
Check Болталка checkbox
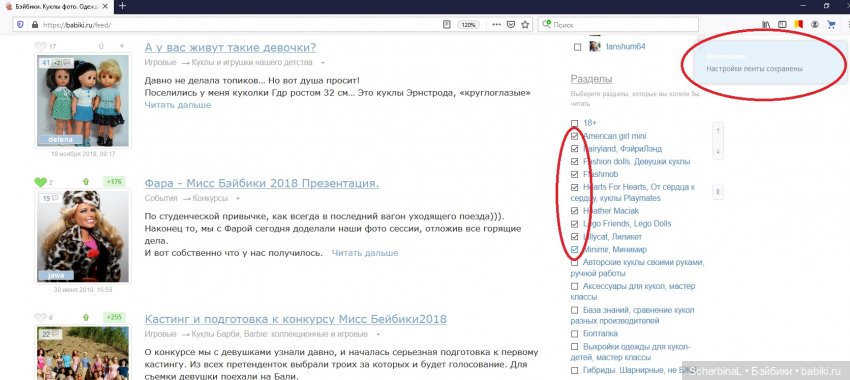(x=575, y=333)
